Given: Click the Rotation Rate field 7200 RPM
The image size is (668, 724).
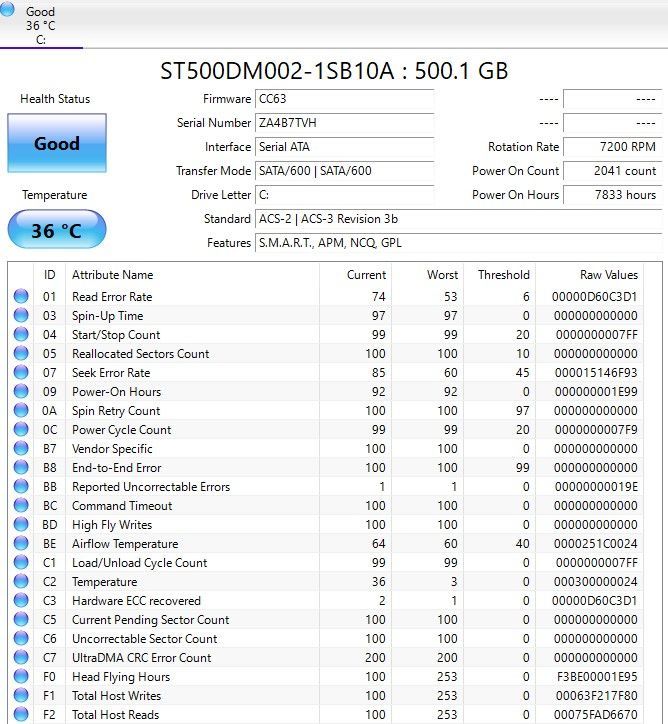Looking at the screenshot, I should 613,147.
